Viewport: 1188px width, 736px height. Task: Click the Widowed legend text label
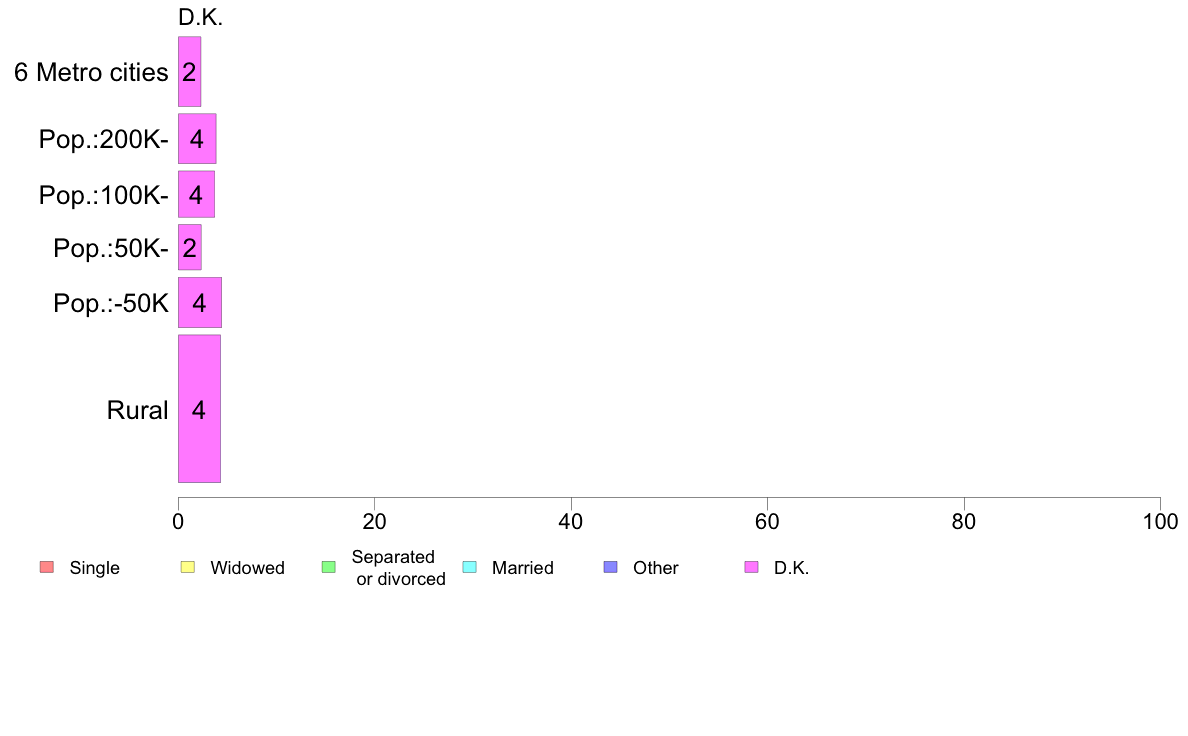point(247,568)
